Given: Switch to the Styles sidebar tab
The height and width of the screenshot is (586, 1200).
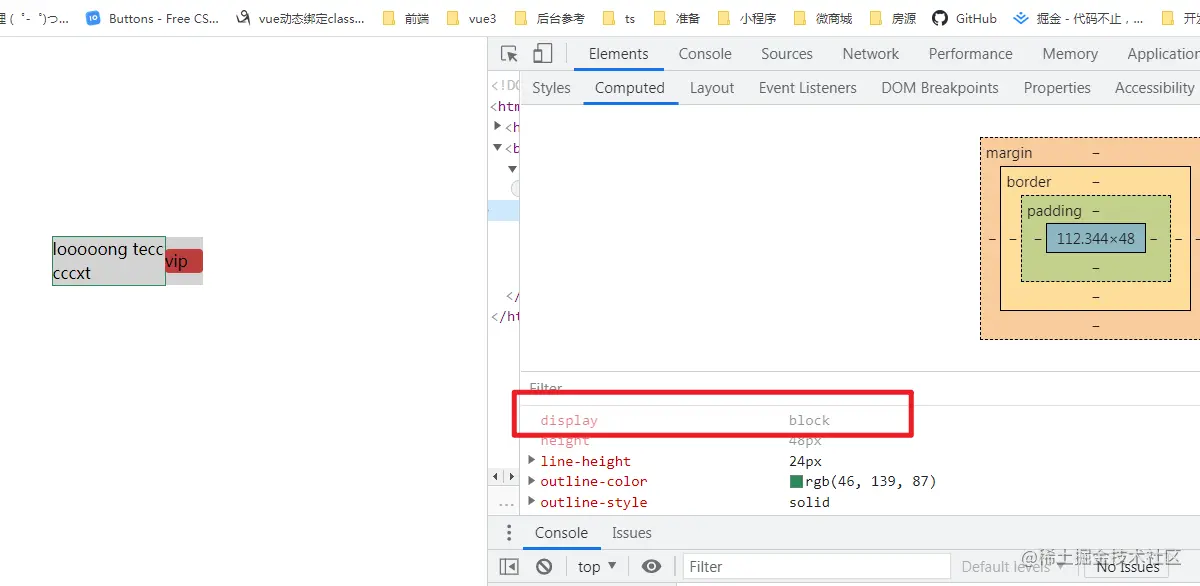Looking at the screenshot, I should tap(551, 88).
